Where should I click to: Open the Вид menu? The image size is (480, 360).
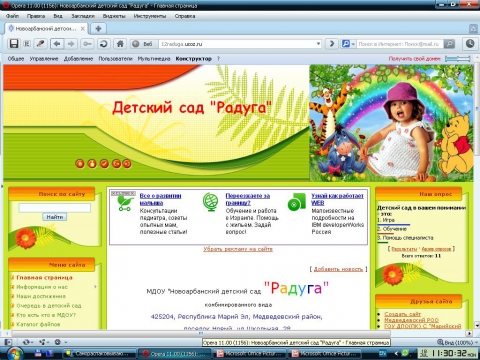pyautogui.click(x=58, y=16)
